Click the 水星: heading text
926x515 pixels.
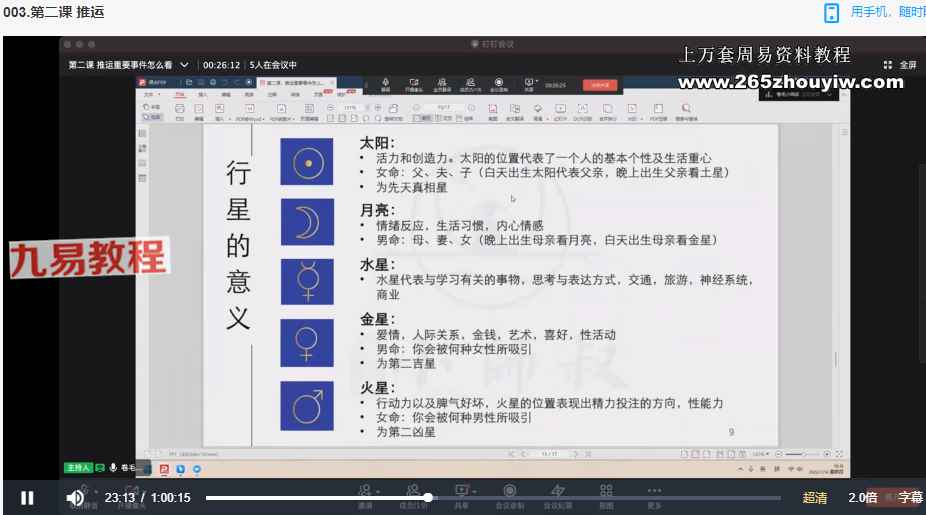coord(377,265)
